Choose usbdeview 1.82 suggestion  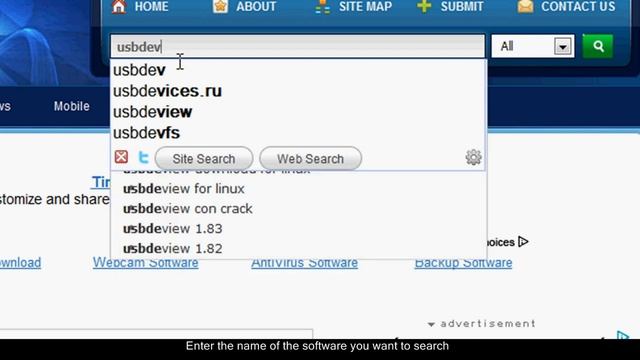point(173,249)
